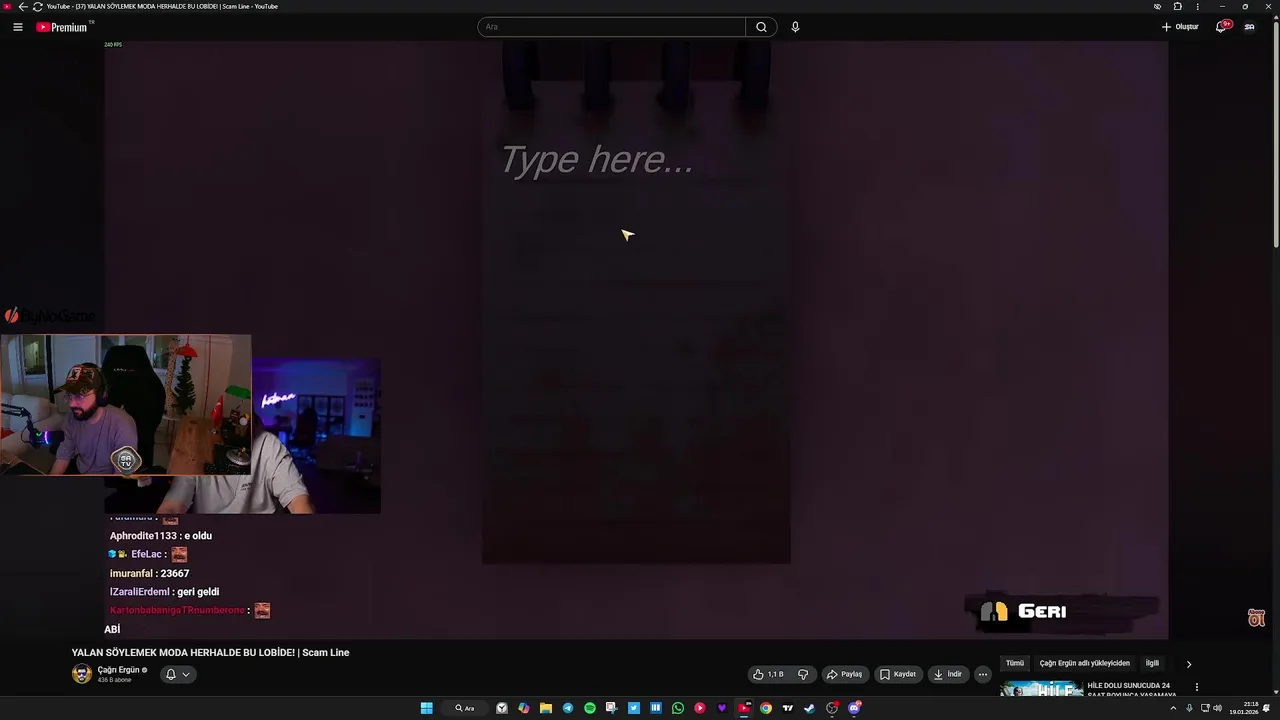The image size is (1280, 720).
Task: Dislike the video with thumbs down
Action: tap(802, 674)
